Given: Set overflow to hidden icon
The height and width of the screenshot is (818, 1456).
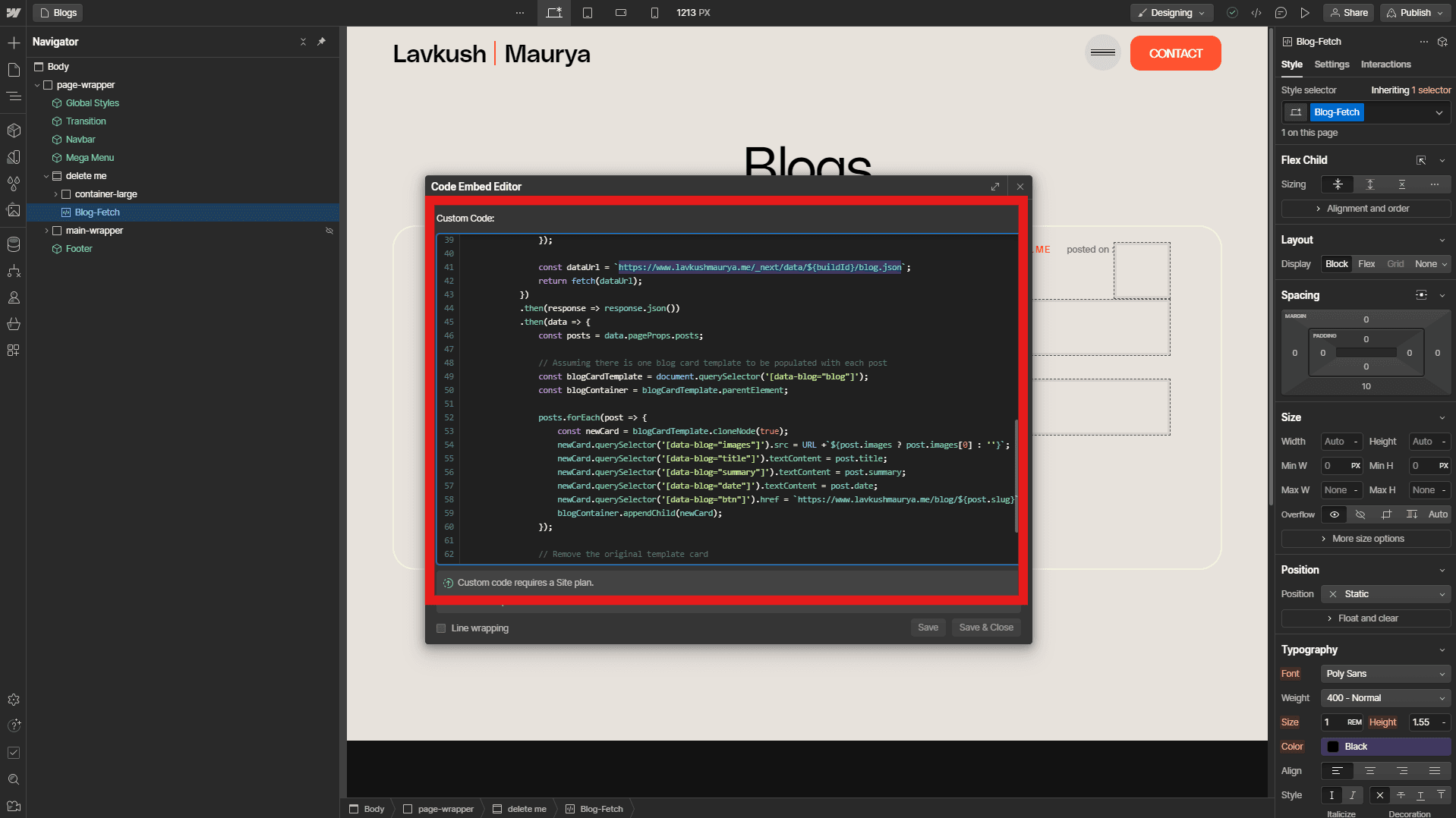Looking at the screenshot, I should point(1360,514).
